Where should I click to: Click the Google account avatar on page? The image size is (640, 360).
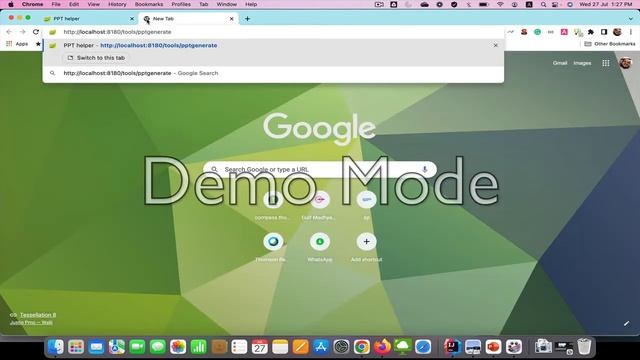pyautogui.click(x=625, y=63)
